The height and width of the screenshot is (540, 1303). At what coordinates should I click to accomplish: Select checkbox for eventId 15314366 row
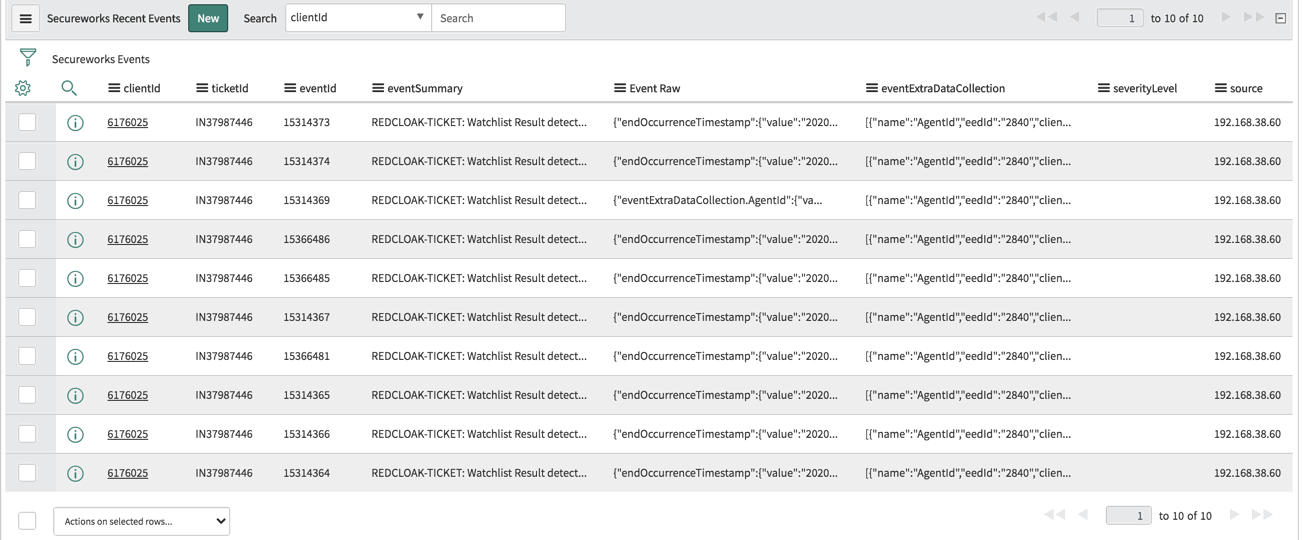(x=27, y=434)
